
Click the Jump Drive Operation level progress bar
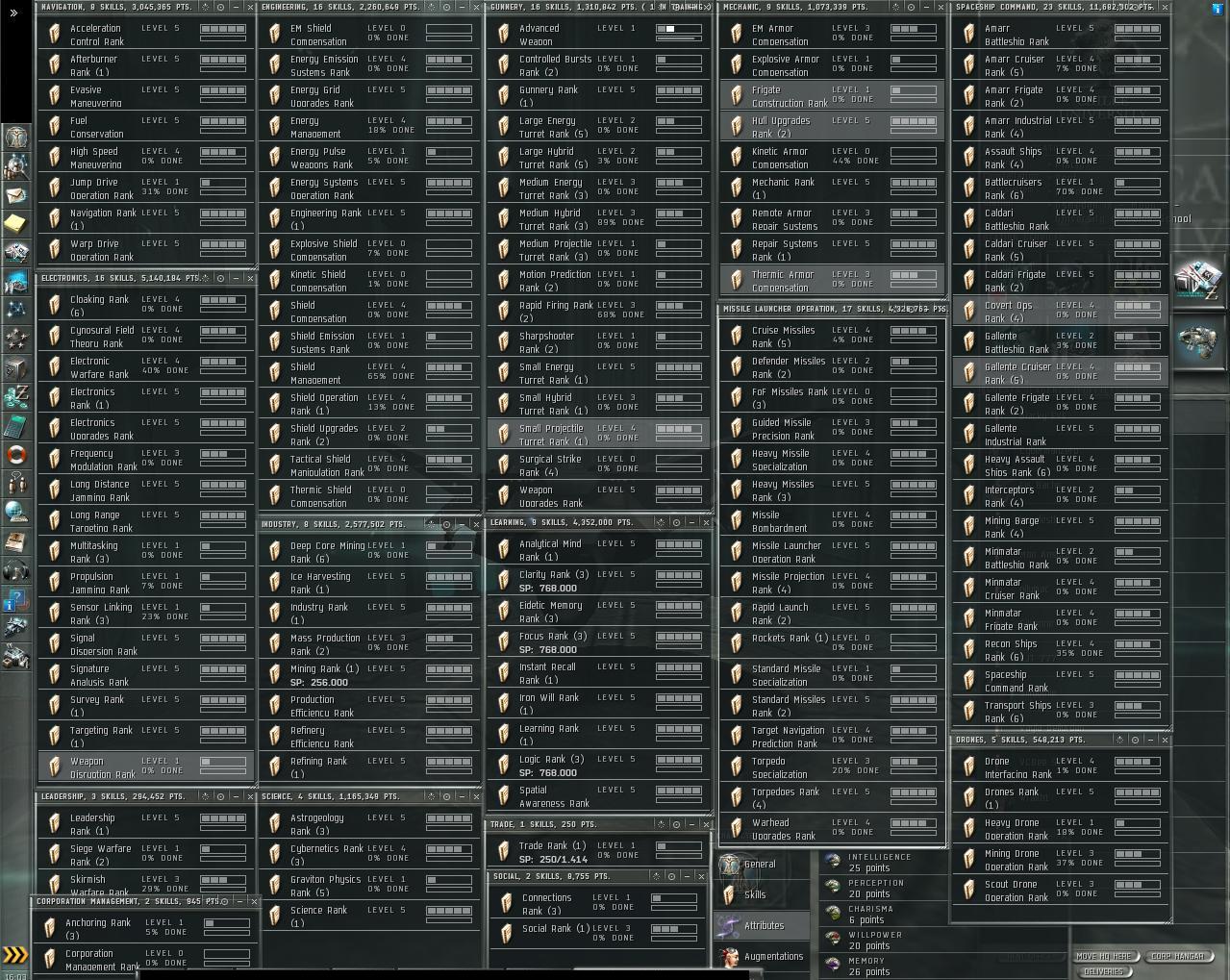pyautogui.click(x=223, y=183)
